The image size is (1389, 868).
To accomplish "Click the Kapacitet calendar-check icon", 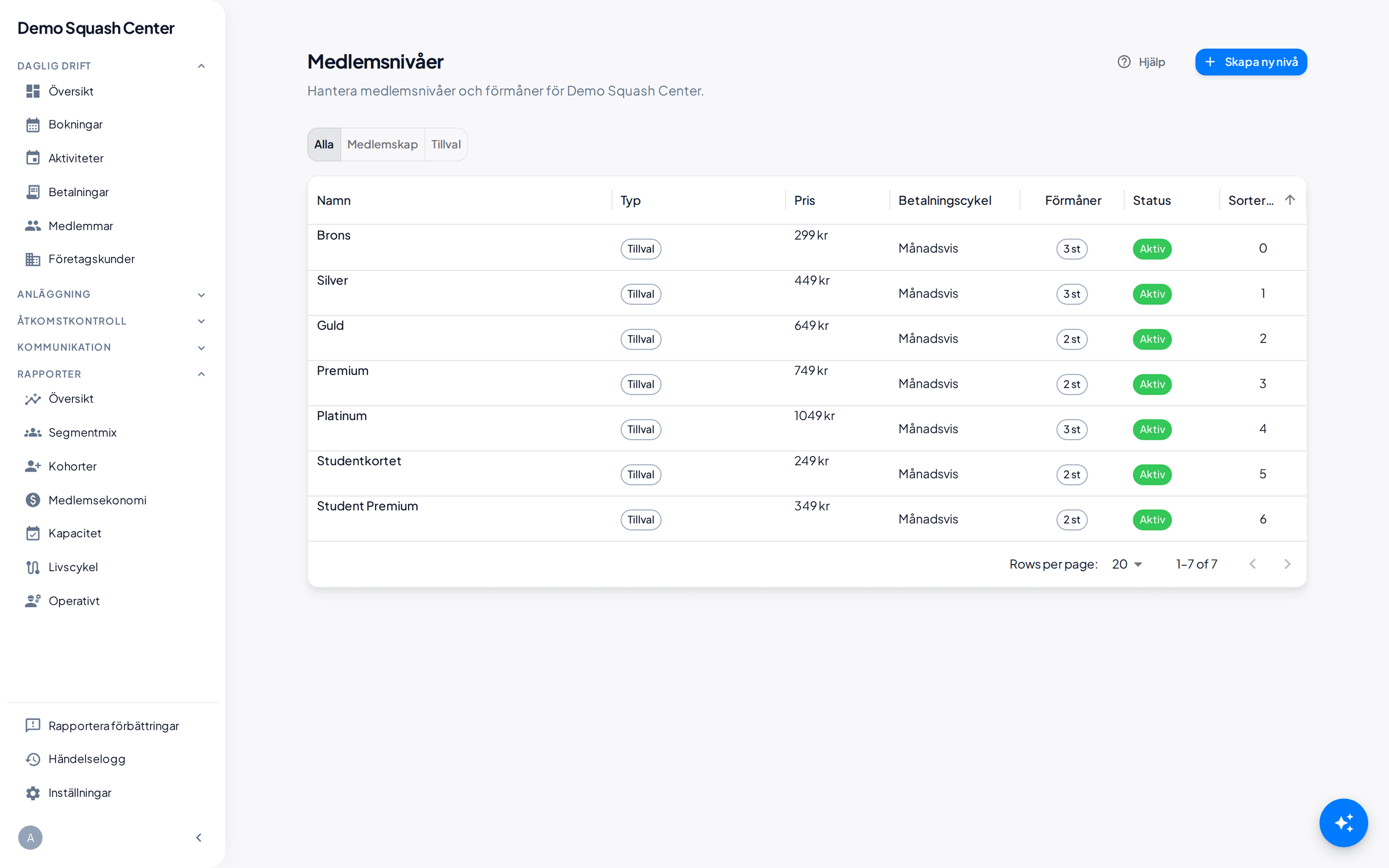I will click(x=33, y=533).
